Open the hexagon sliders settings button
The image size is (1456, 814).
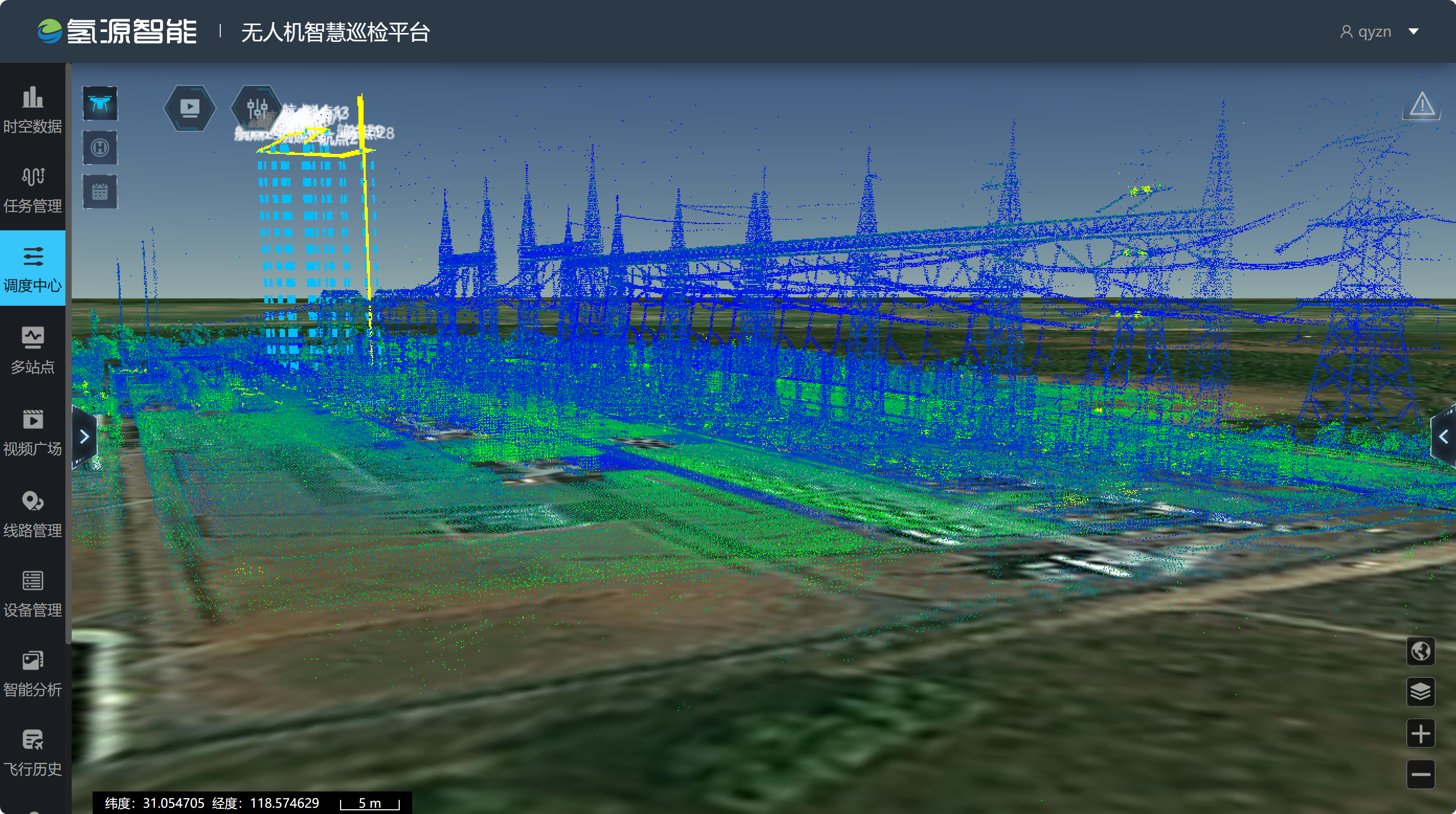[x=256, y=107]
